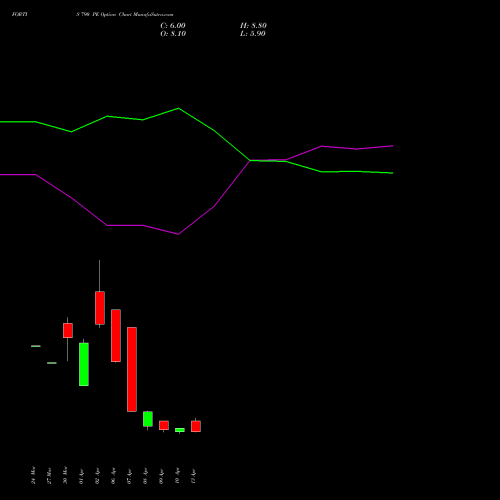
Task: Click the small red candle for 09 Apr
Action: [x=164, y=425]
